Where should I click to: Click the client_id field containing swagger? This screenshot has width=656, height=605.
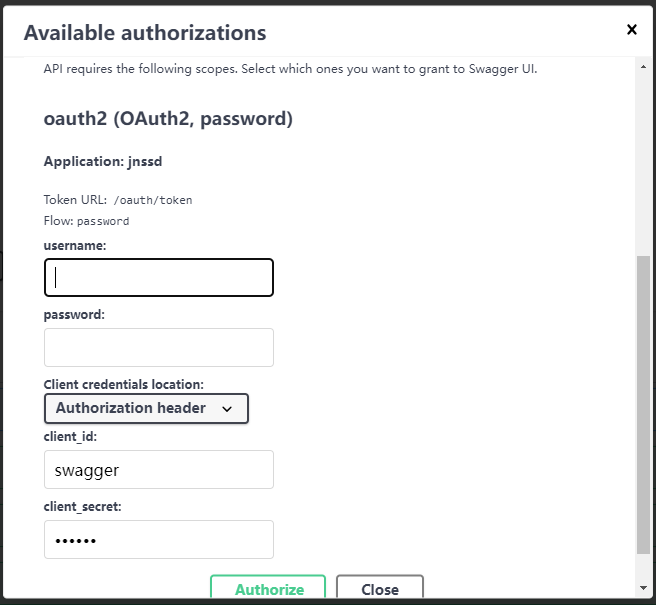click(159, 470)
